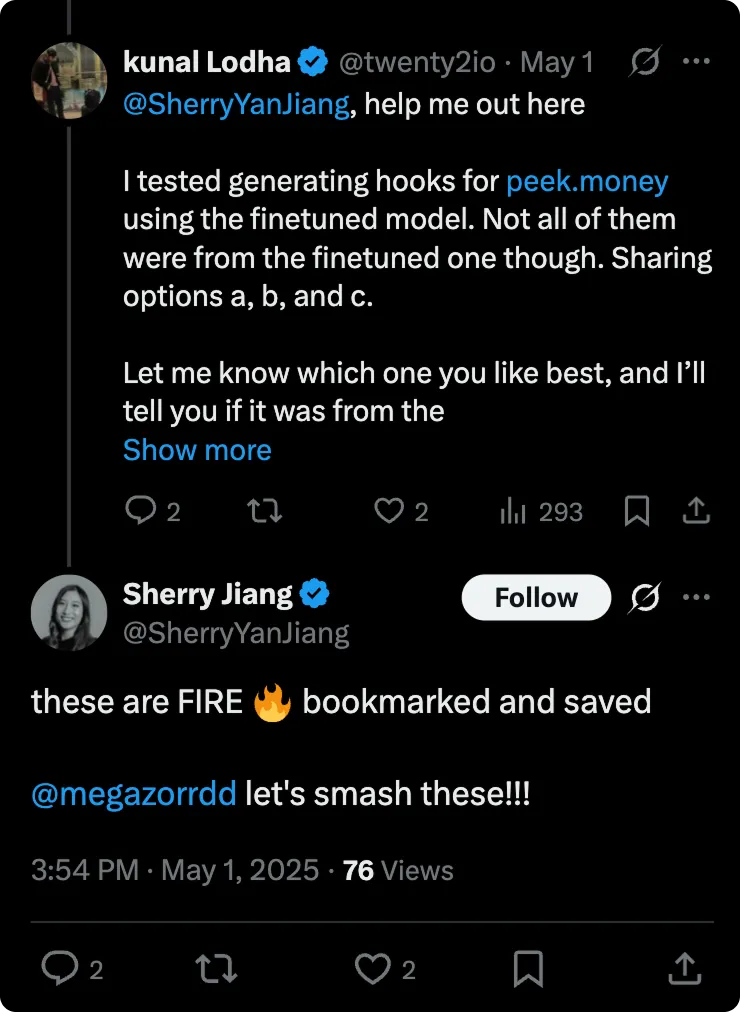Viewport: 740px width, 1012px height.
Task: Repost Sherry Jiang's tweet
Action: [x=216, y=969]
